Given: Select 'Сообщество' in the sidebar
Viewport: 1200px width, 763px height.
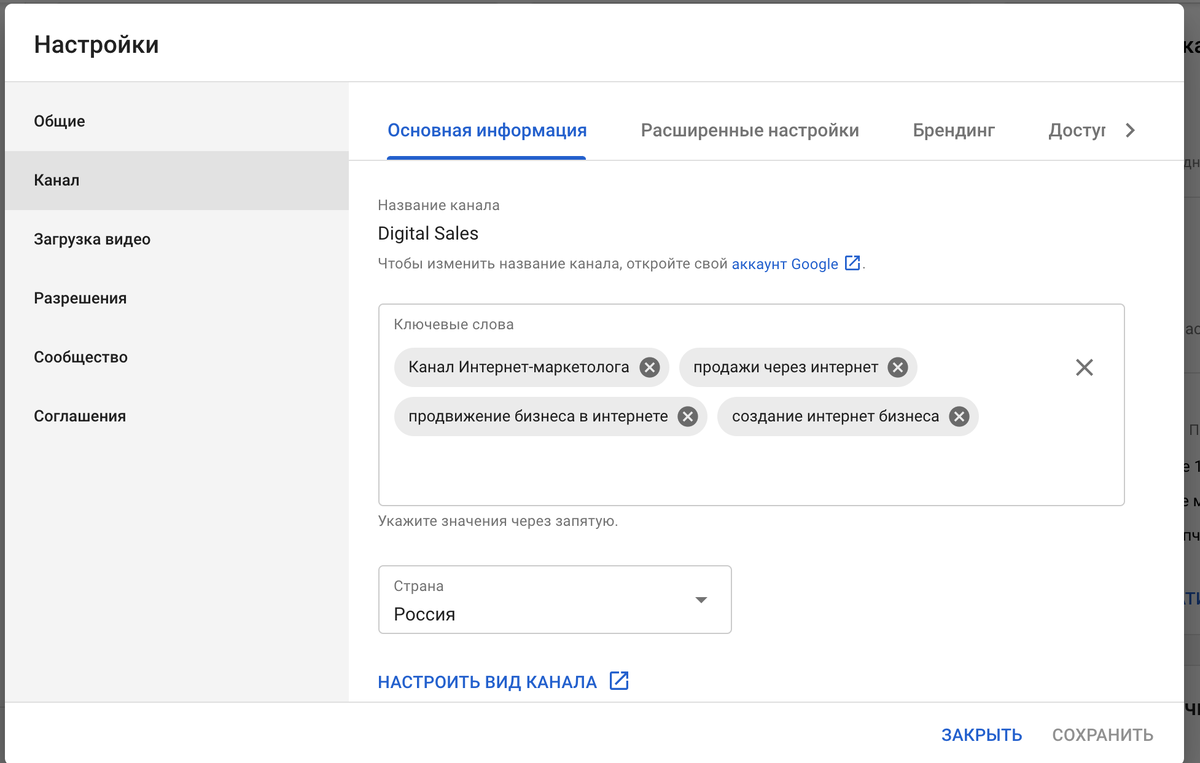Looking at the screenshot, I should (x=177, y=357).
